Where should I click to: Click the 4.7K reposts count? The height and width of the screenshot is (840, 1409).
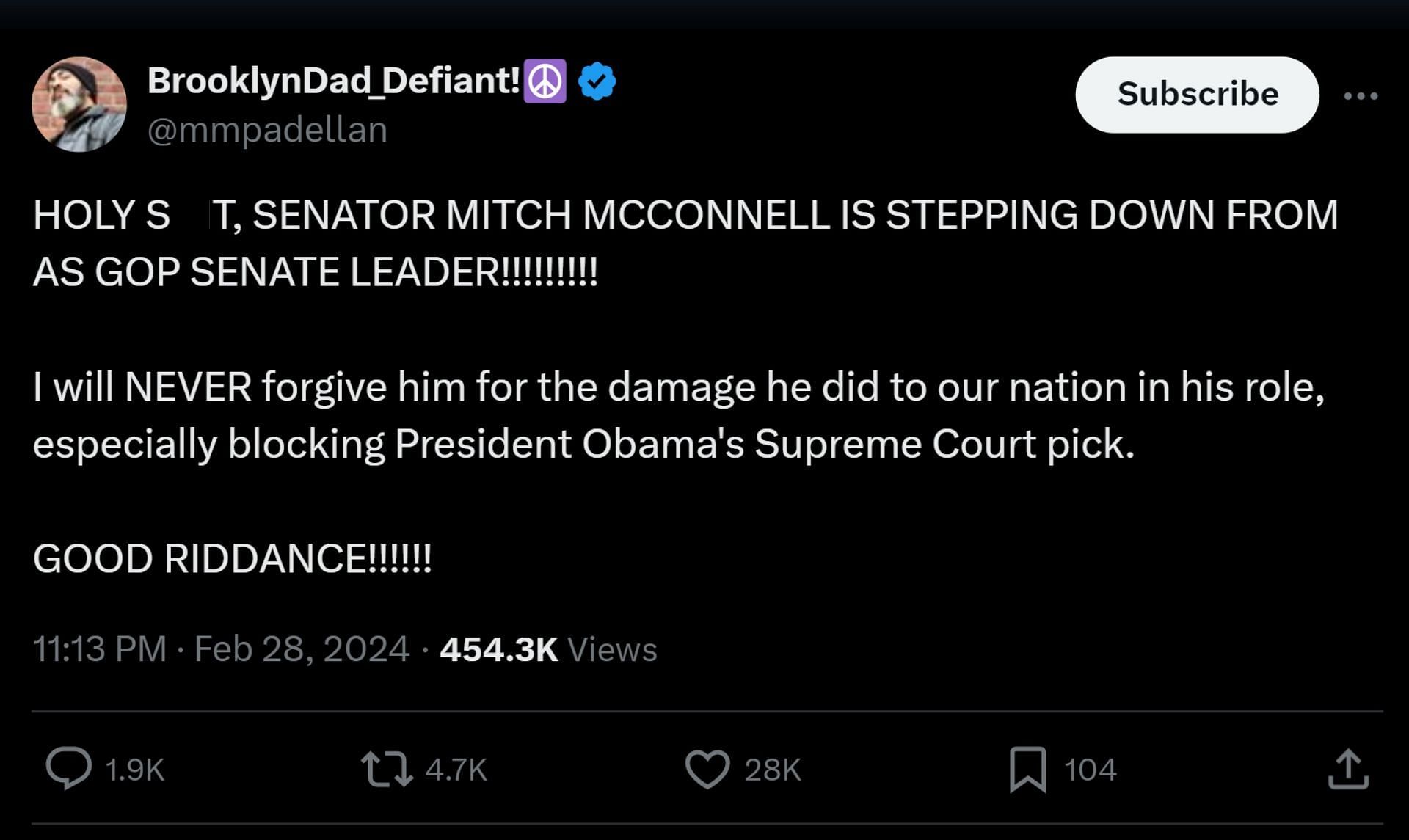[x=456, y=770]
